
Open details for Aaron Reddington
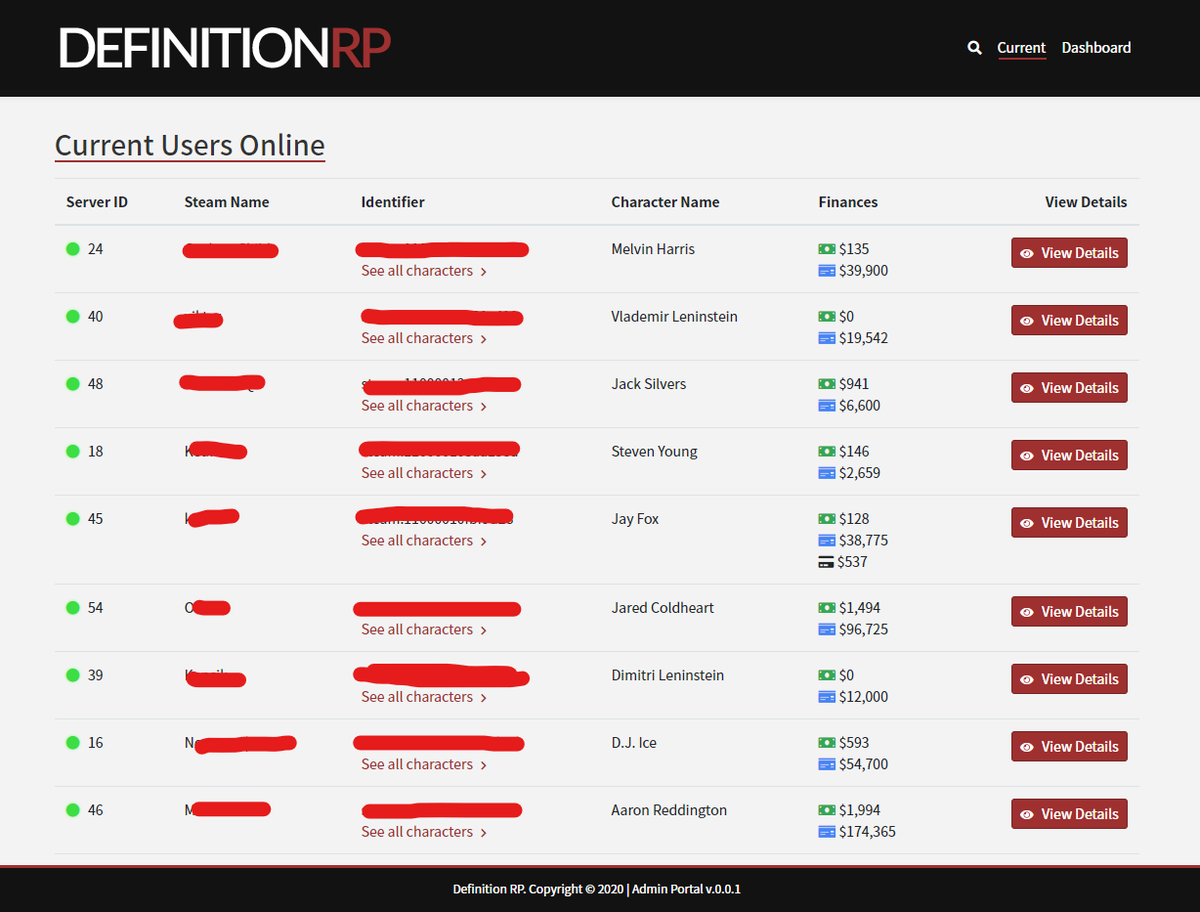pyautogui.click(x=1069, y=814)
